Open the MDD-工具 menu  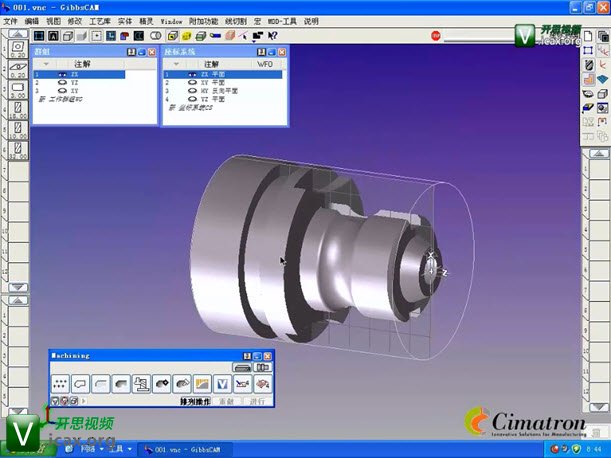282,21
